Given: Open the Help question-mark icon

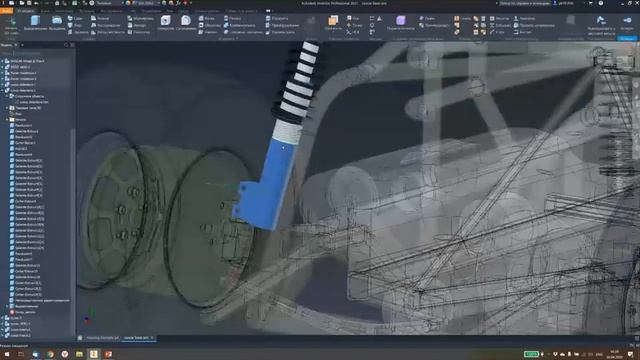Looking at the screenshot, I should (601, 3).
